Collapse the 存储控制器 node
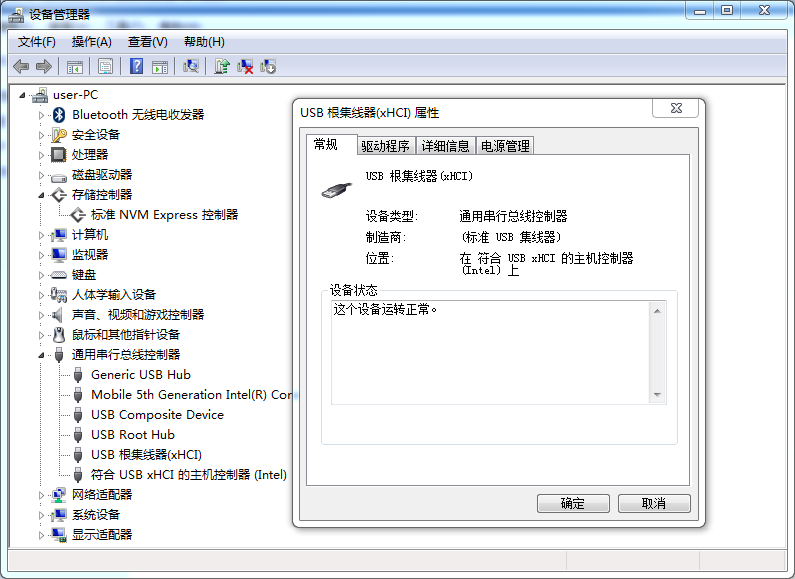795x579 pixels. point(42,195)
